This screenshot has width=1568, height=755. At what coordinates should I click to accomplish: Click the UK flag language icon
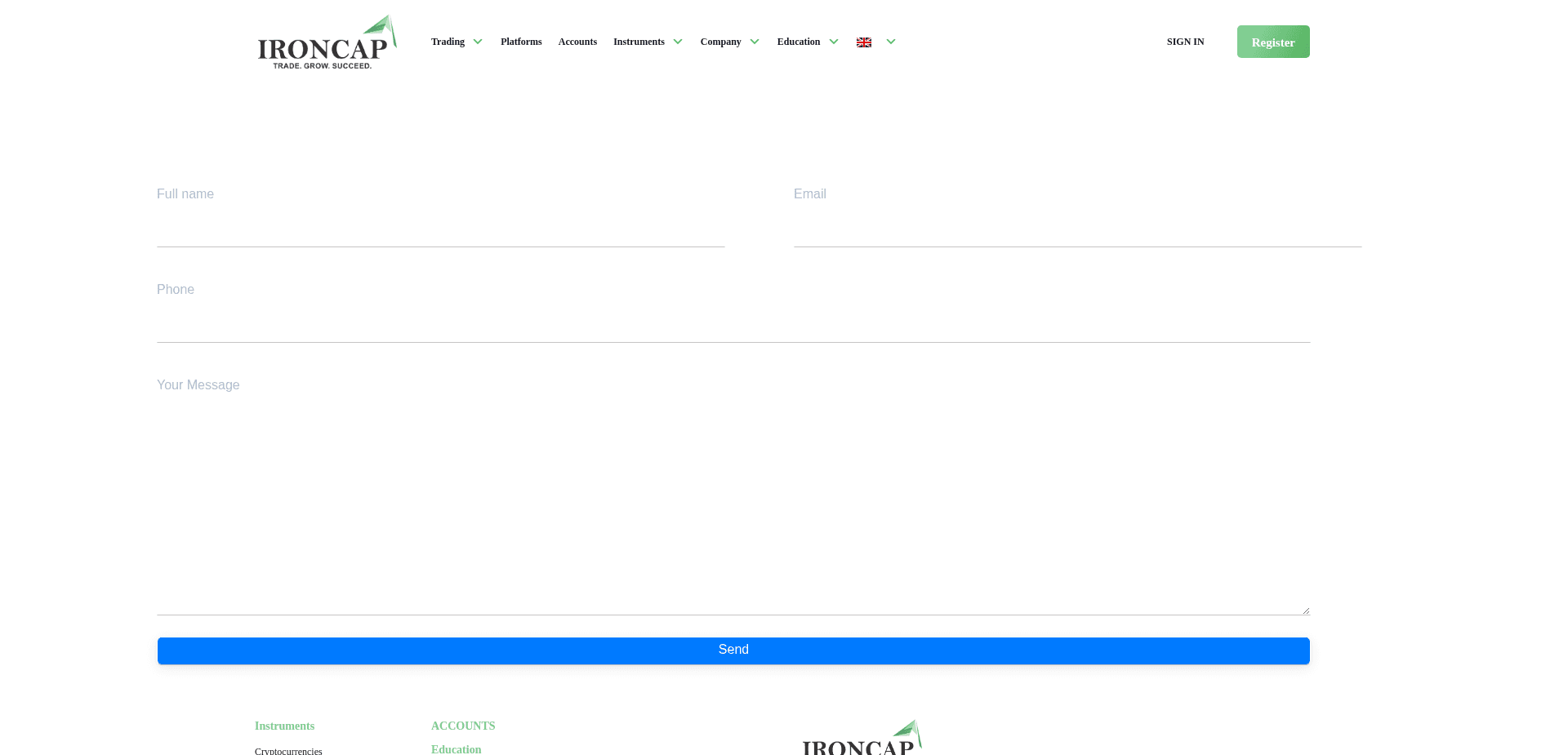[x=863, y=42]
